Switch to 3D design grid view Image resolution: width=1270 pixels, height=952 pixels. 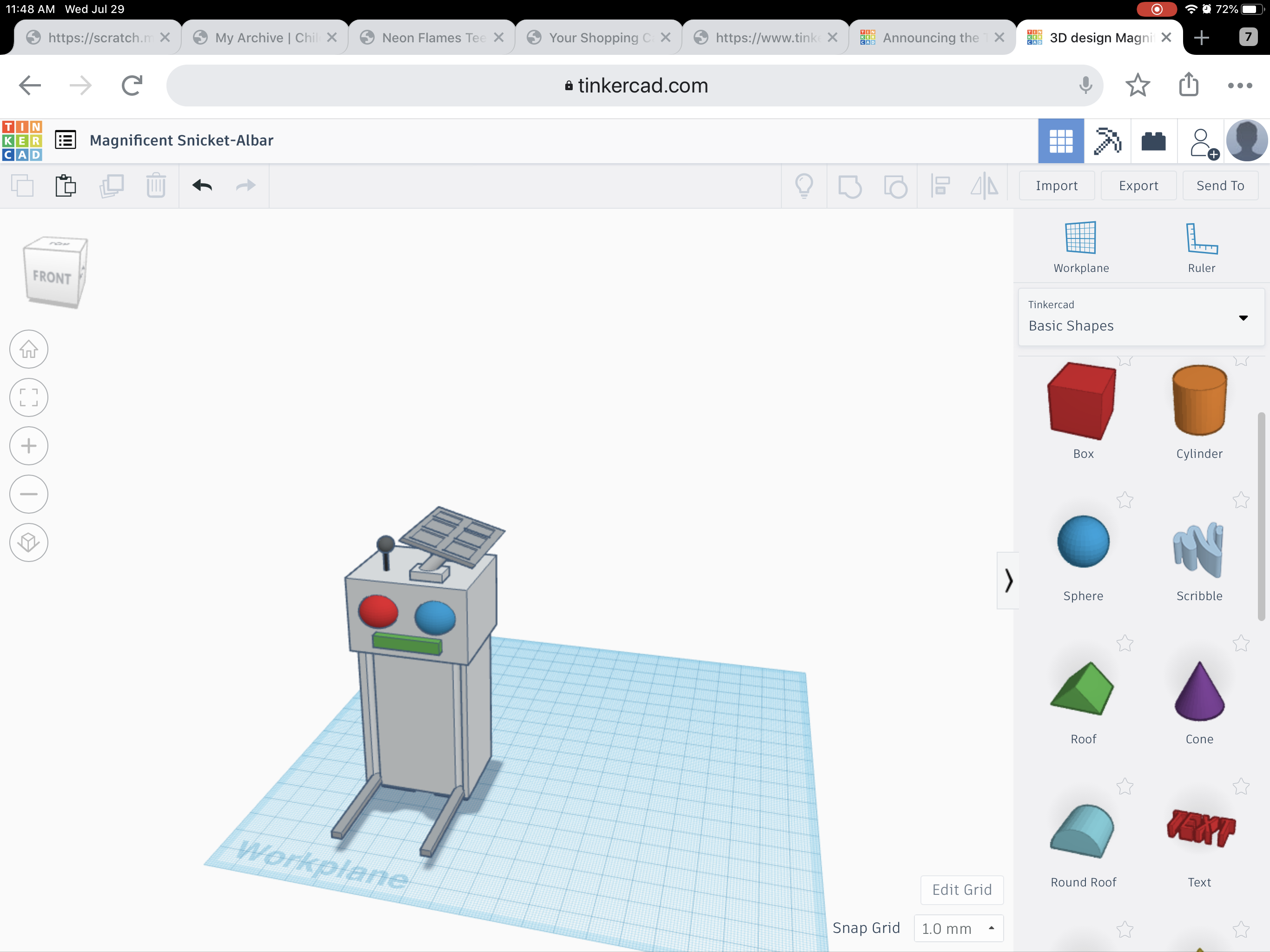point(1061,141)
